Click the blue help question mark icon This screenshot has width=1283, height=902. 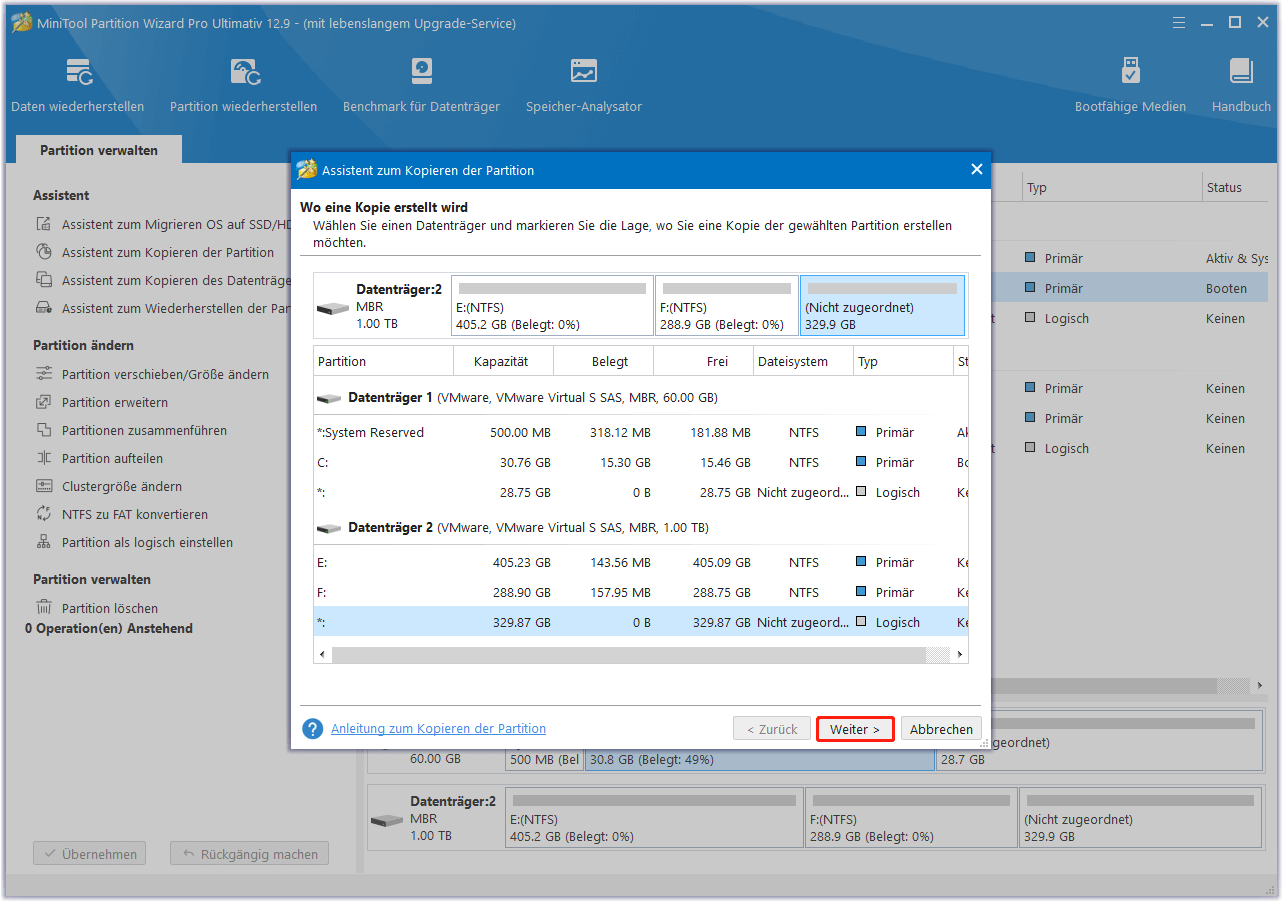click(x=313, y=729)
